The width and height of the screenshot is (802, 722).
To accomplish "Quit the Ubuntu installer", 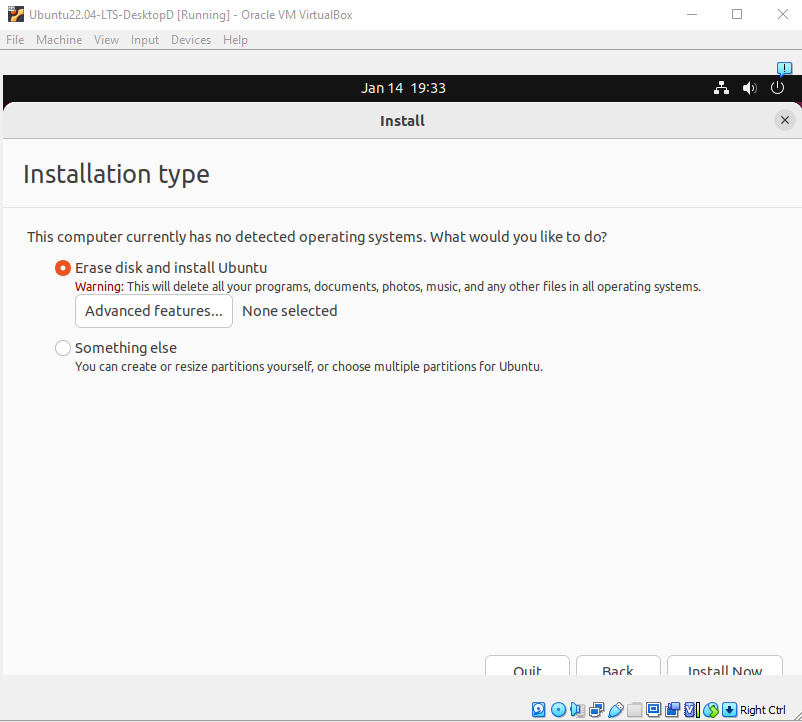I will (527, 668).
